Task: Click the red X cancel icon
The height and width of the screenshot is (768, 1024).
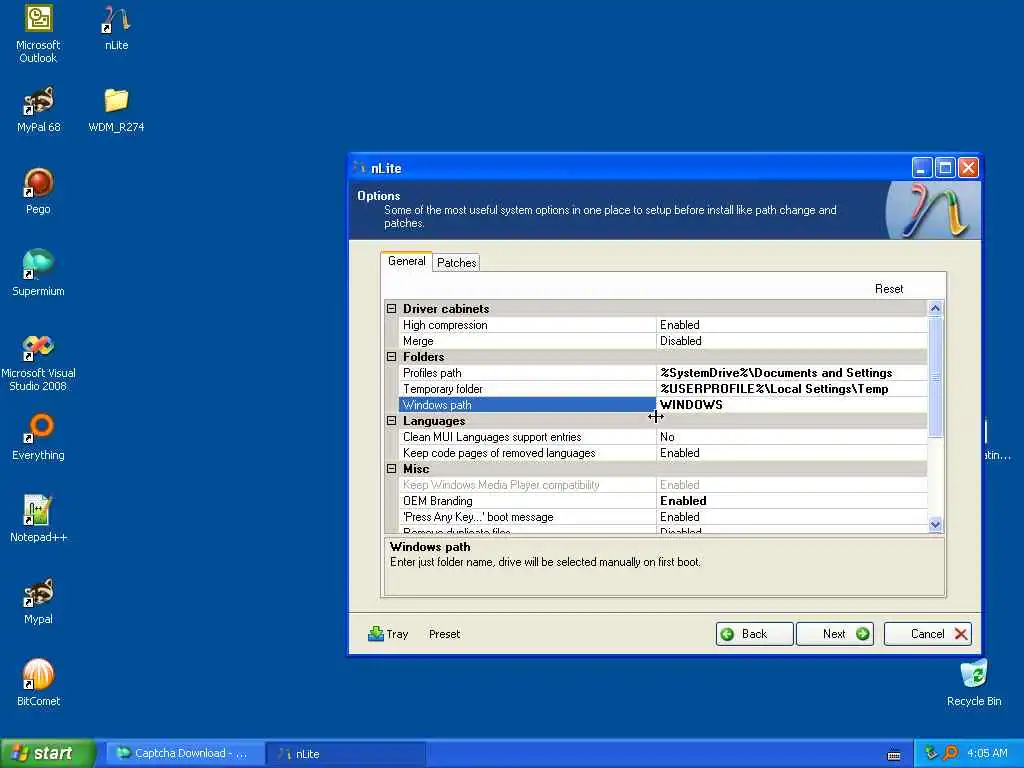Action: [961, 633]
